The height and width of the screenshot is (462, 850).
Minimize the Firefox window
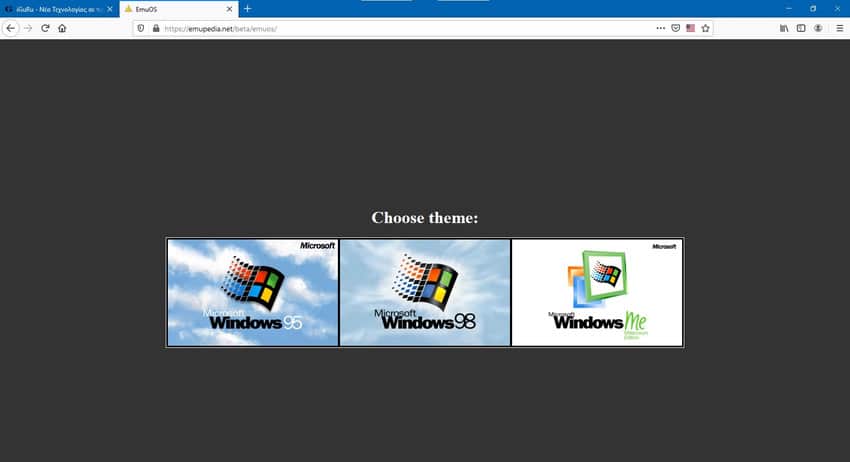tap(789, 9)
